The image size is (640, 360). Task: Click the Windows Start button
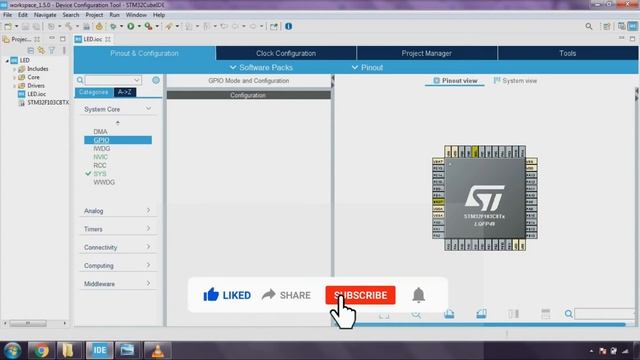12,350
